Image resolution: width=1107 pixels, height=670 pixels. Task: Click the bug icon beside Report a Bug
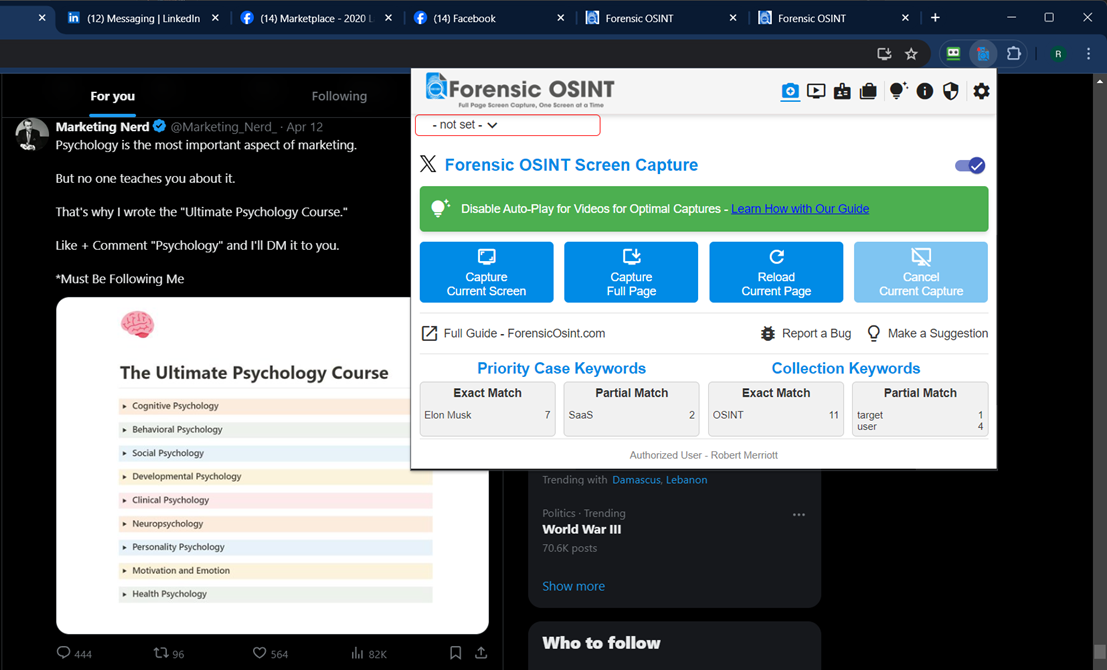768,333
